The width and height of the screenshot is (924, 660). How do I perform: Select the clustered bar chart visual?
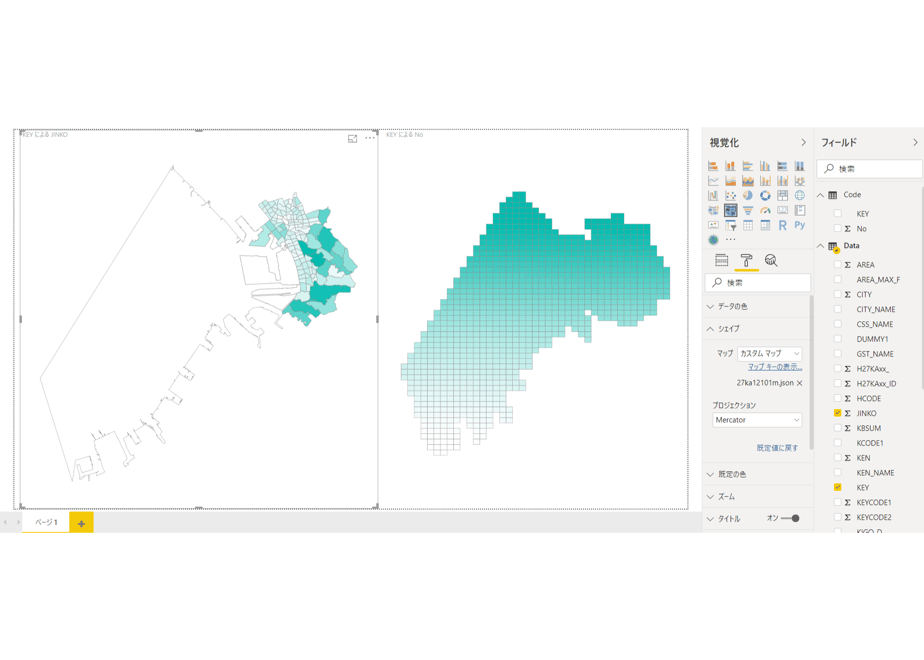pyautogui.click(x=748, y=166)
